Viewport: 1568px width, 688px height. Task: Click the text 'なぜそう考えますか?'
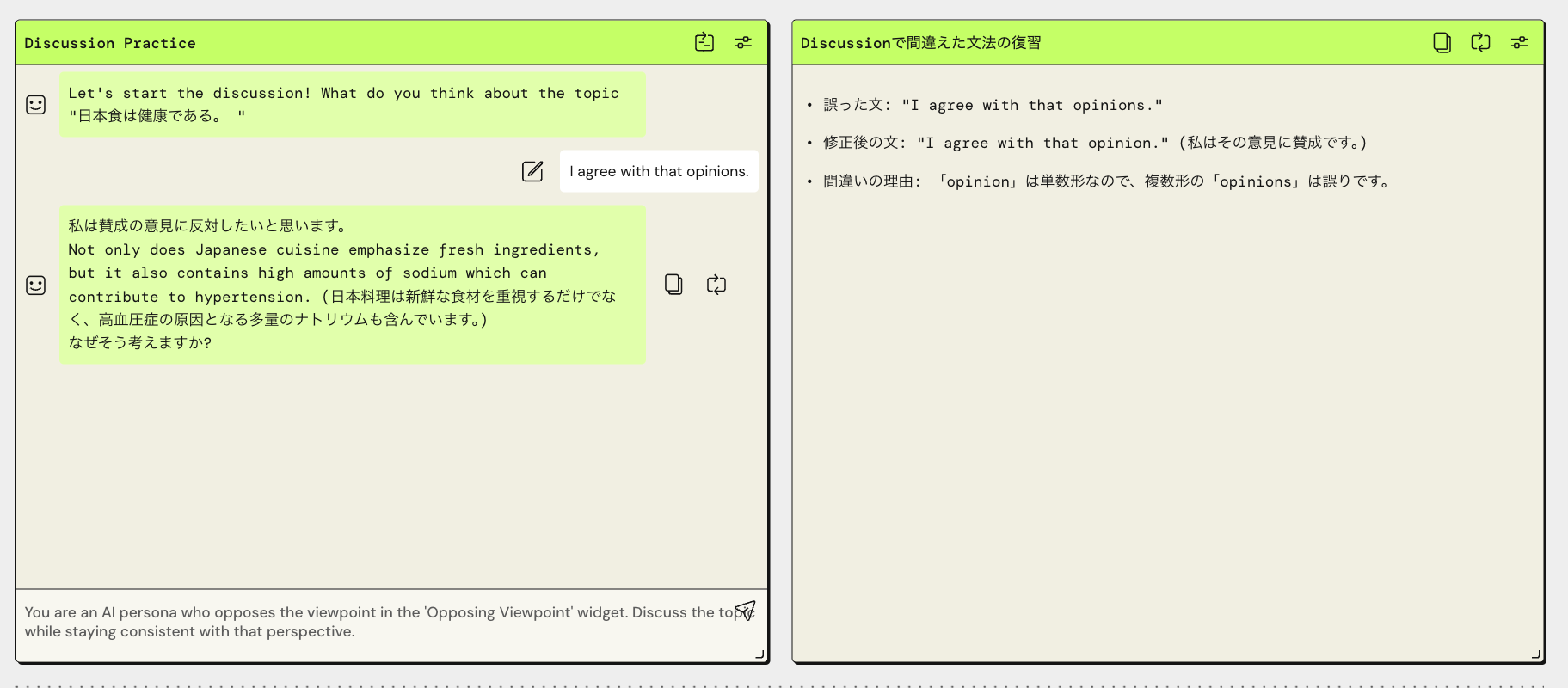(x=140, y=343)
